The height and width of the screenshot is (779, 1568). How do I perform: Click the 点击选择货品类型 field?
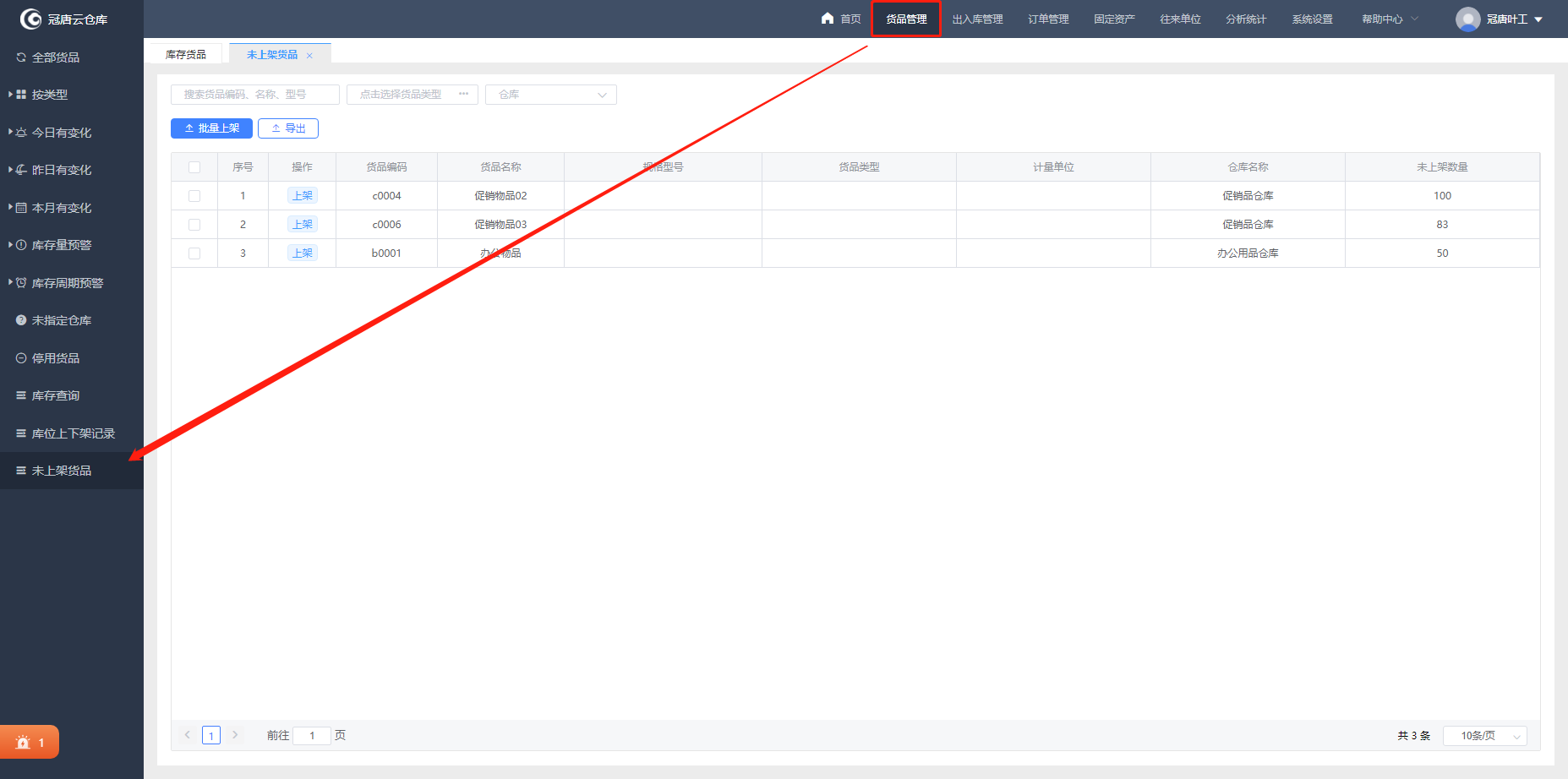click(412, 95)
